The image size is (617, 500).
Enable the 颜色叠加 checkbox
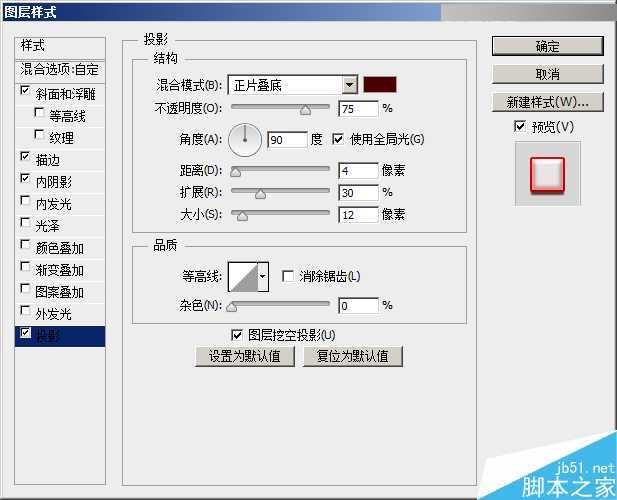click(x=25, y=245)
